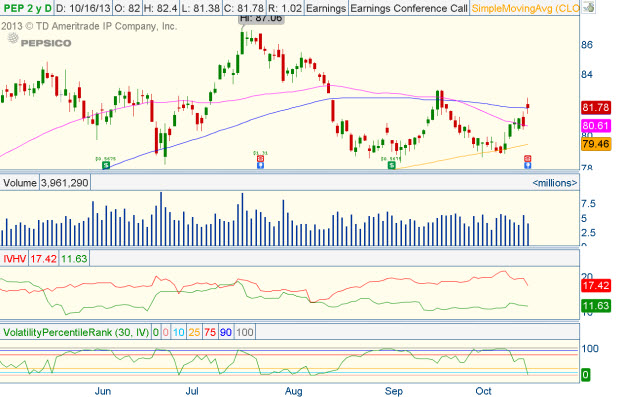Click the open value O: 82
Screen dimensions: 625x397
(127, 8)
